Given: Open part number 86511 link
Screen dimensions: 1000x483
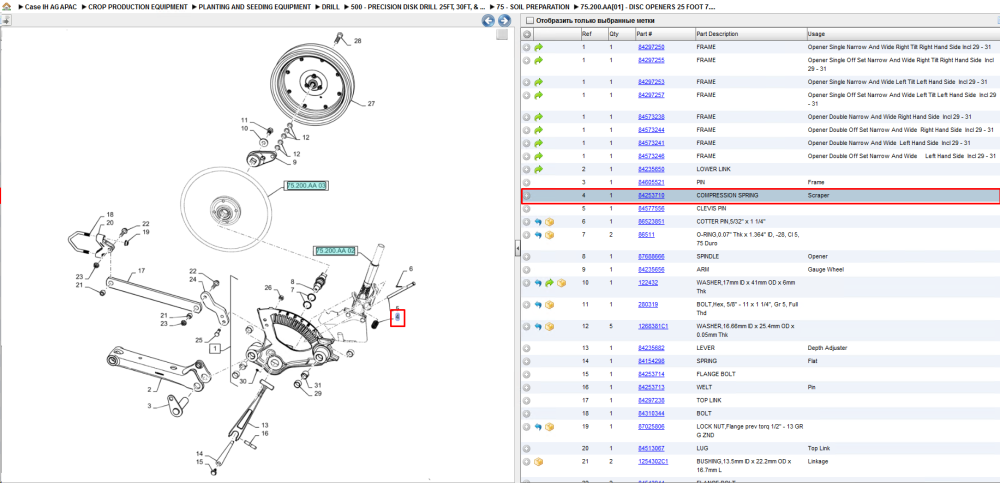Looking at the screenshot, I should pyautogui.click(x=645, y=235).
